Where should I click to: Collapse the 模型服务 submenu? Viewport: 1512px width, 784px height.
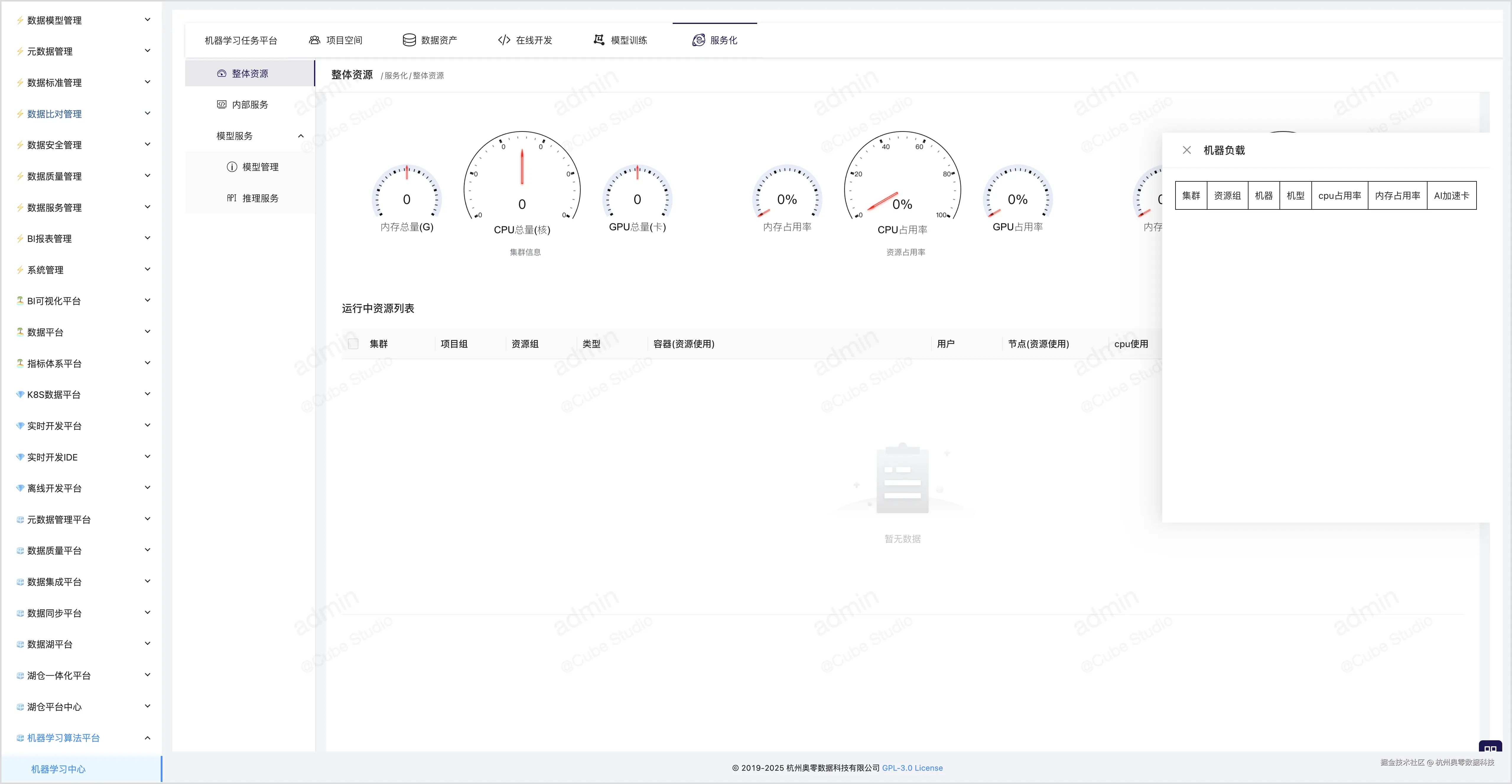(x=301, y=136)
